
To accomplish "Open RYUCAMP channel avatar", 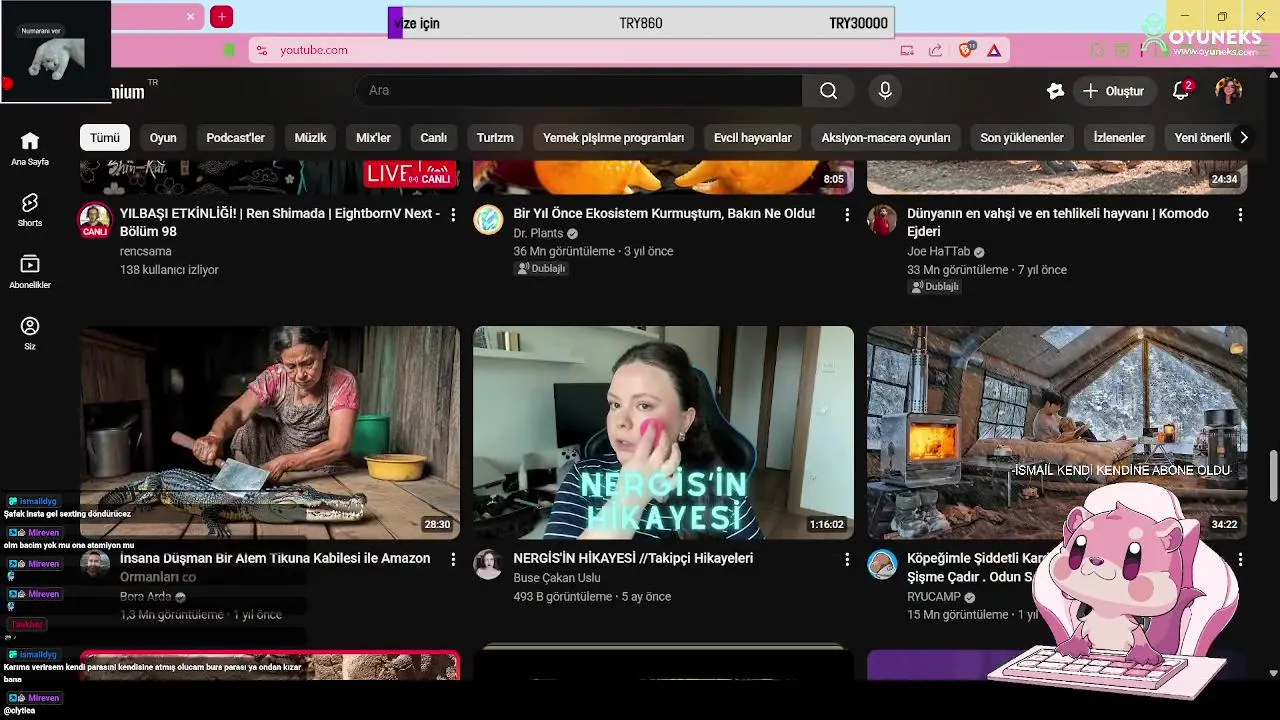I will pyautogui.click(x=882, y=565).
